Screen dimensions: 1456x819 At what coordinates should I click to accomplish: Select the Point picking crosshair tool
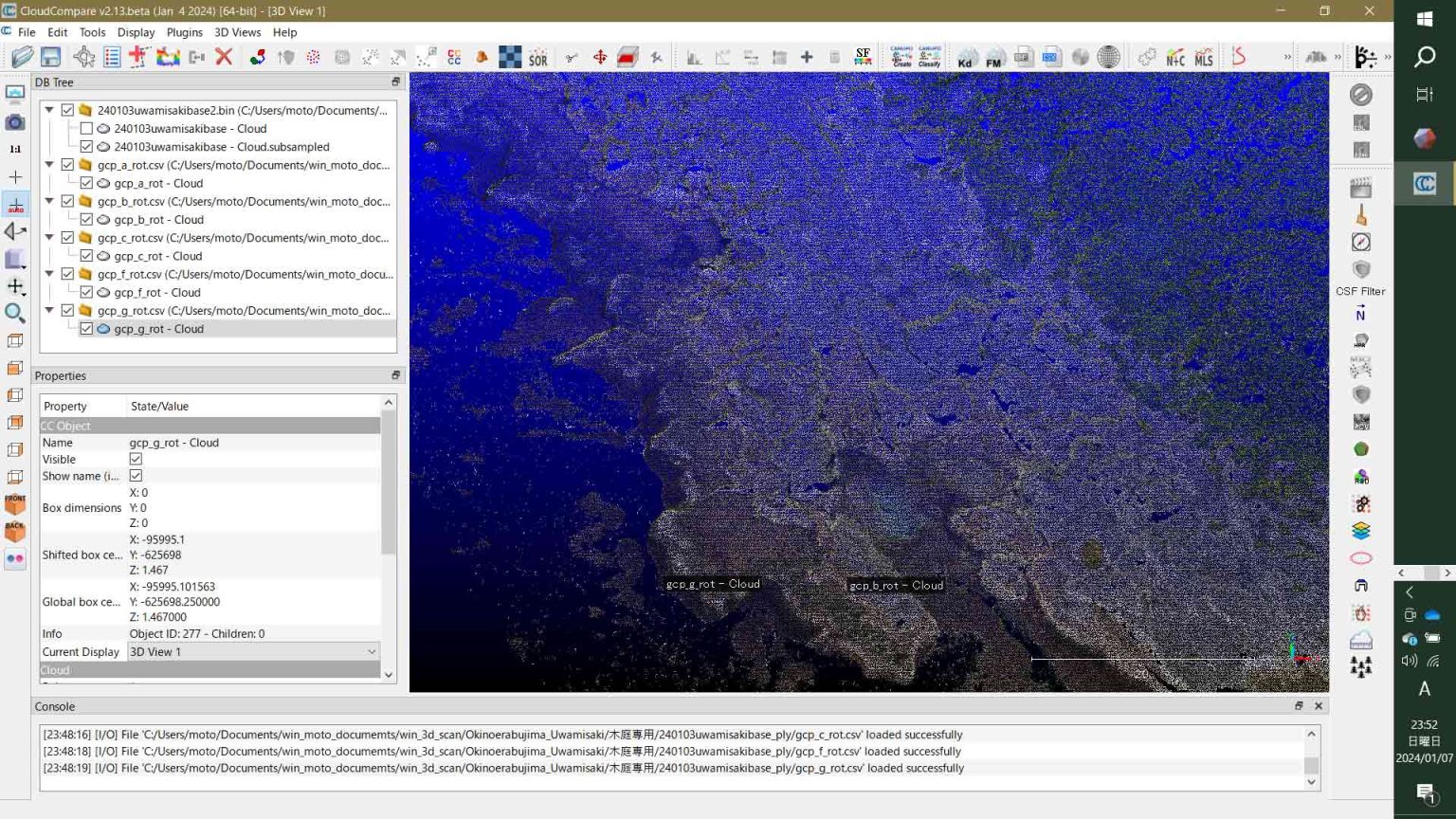pos(84,57)
